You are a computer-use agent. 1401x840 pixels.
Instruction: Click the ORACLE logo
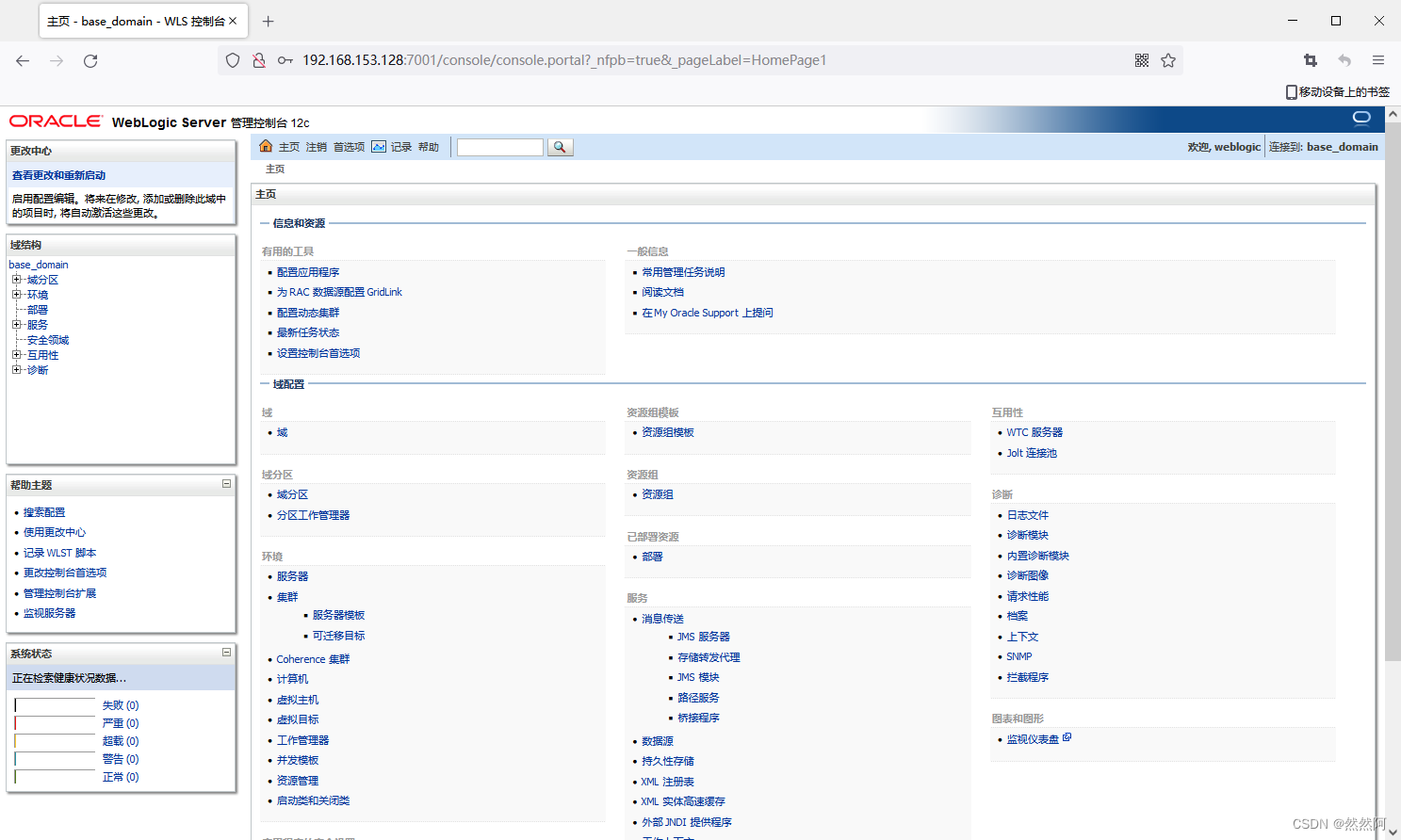click(x=56, y=121)
